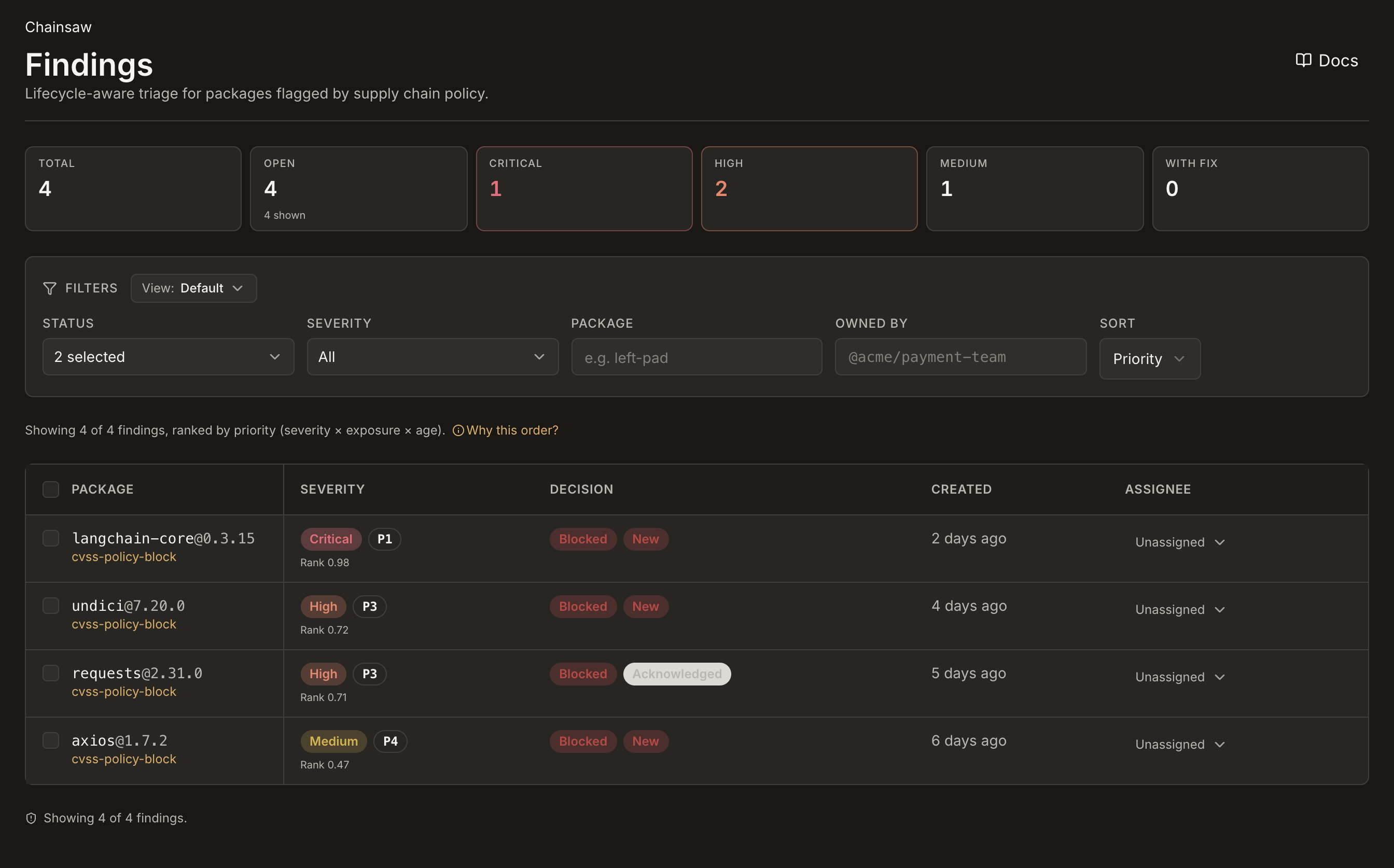The width and height of the screenshot is (1394, 868).
Task: Click the funnel Filters icon
Action: click(x=50, y=288)
